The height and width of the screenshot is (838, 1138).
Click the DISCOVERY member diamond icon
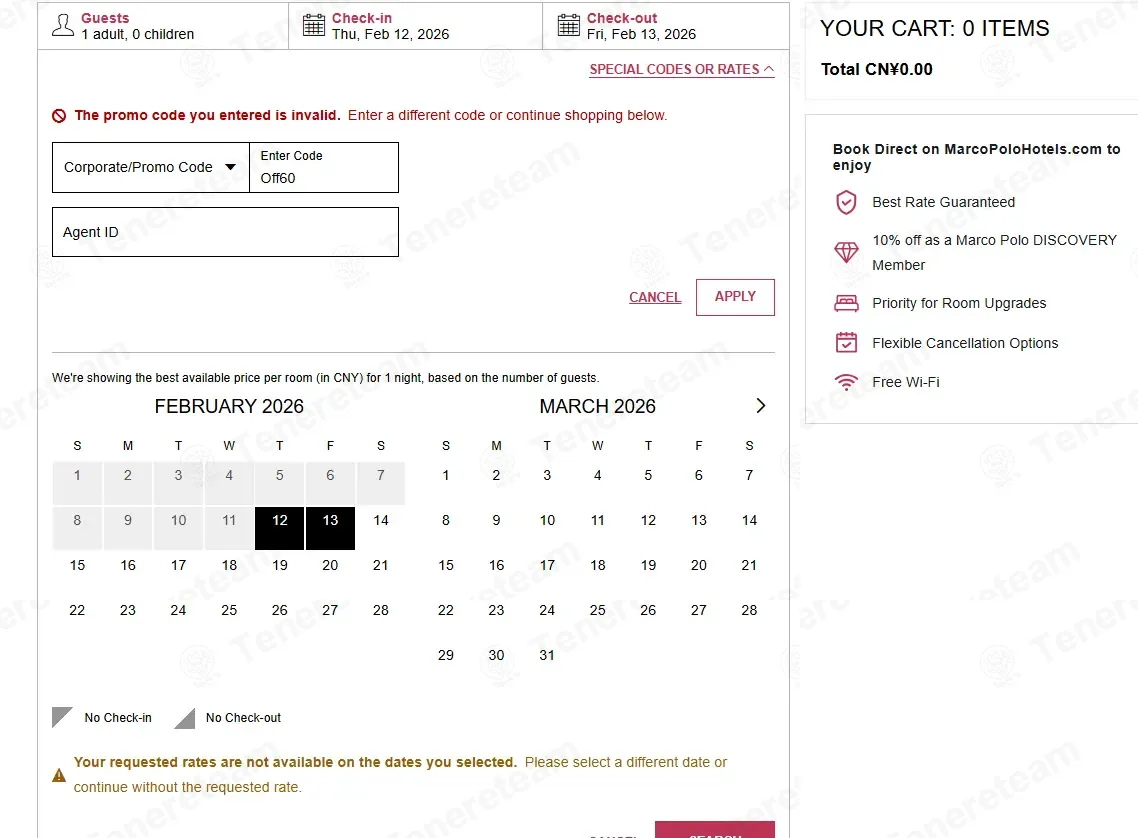coord(846,252)
